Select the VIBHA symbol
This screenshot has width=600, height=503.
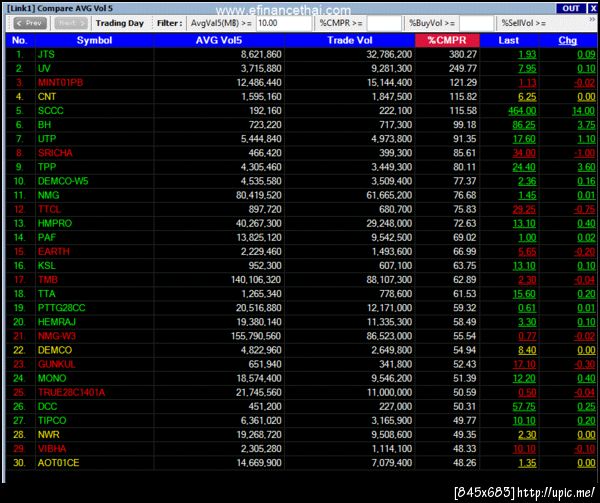pos(52,449)
